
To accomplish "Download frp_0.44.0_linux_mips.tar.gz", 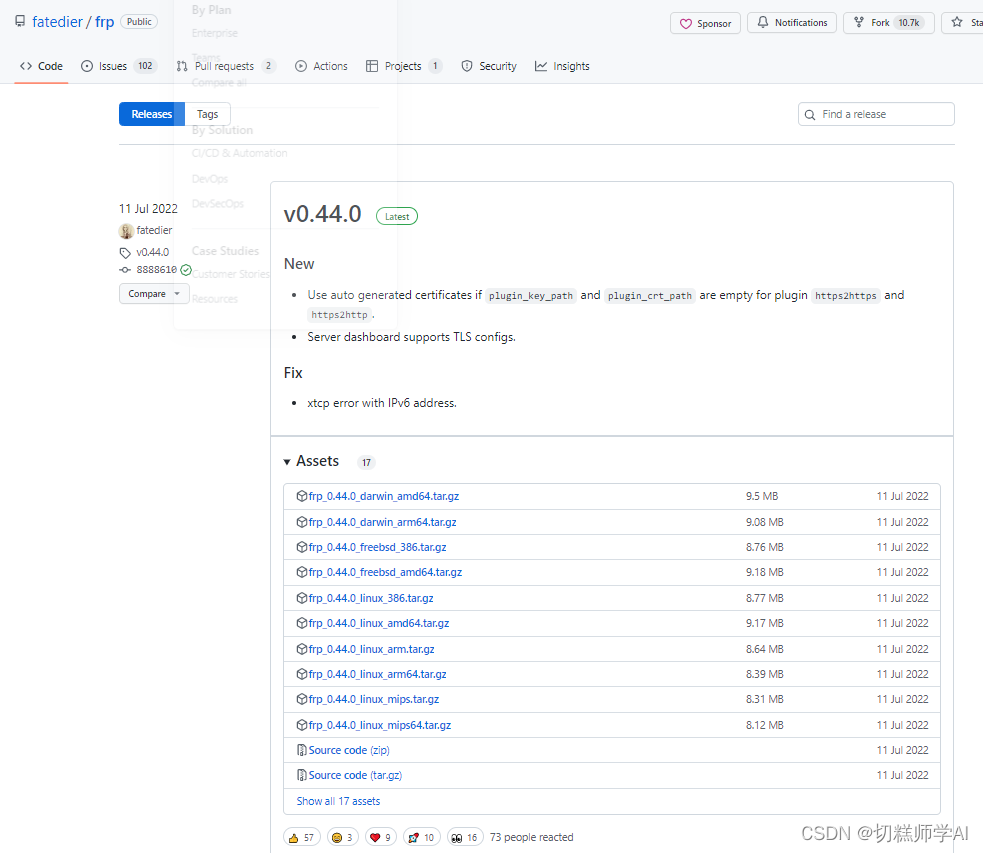I will point(374,699).
